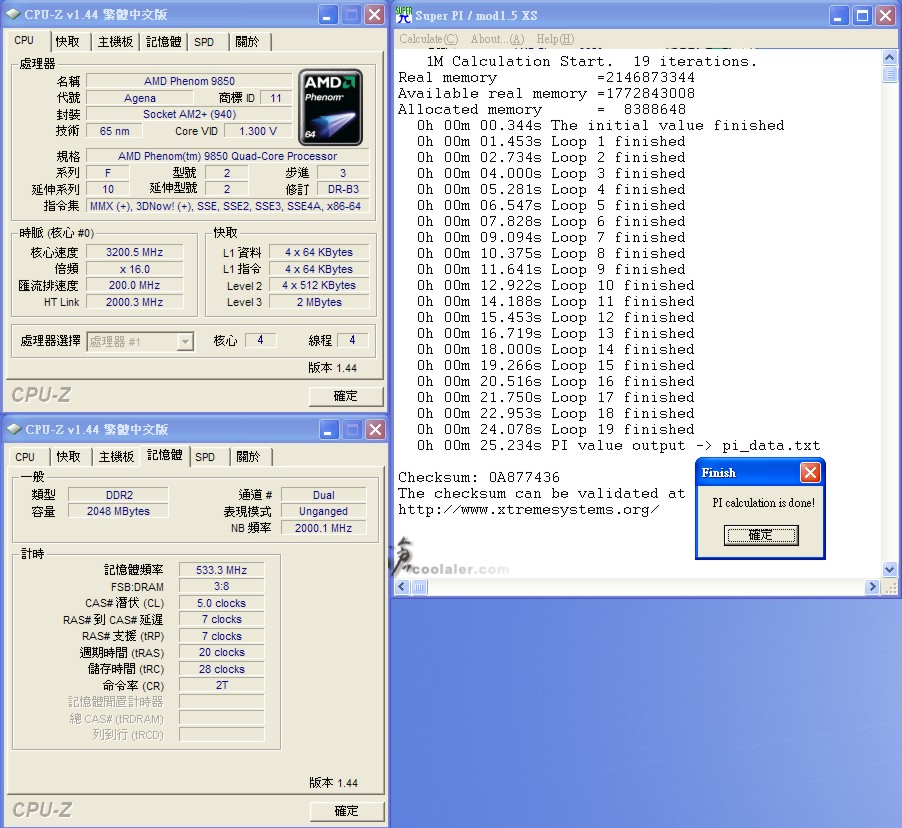Click the Checksum: 0A877436 line
902x828 pixels.
click(x=479, y=477)
